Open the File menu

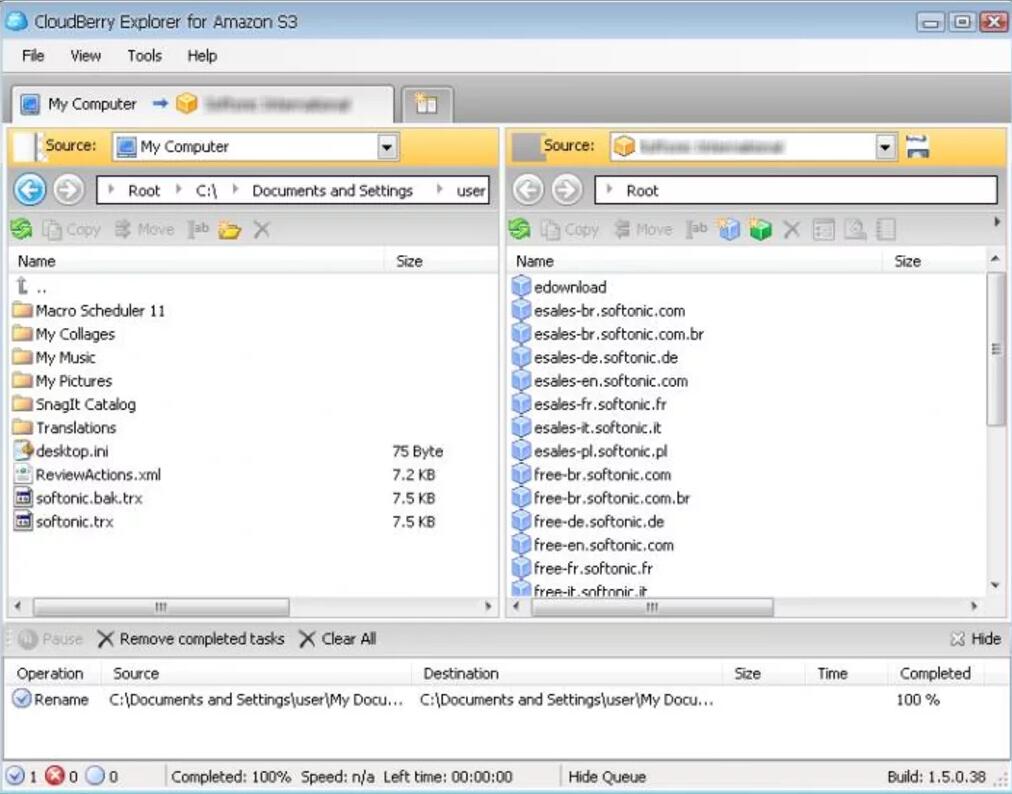click(33, 56)
